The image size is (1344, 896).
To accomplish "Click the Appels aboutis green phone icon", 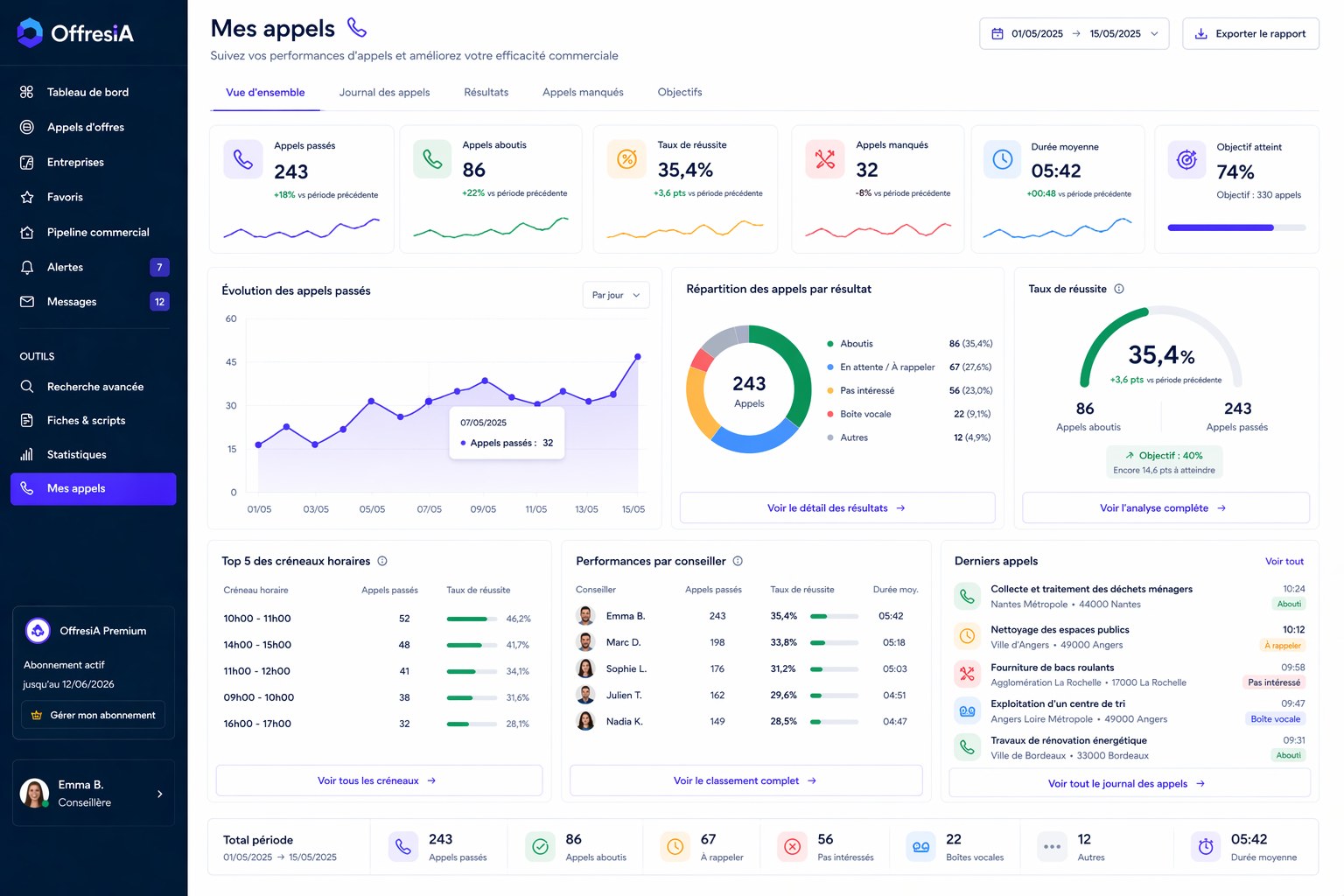I will click(432, 158).
